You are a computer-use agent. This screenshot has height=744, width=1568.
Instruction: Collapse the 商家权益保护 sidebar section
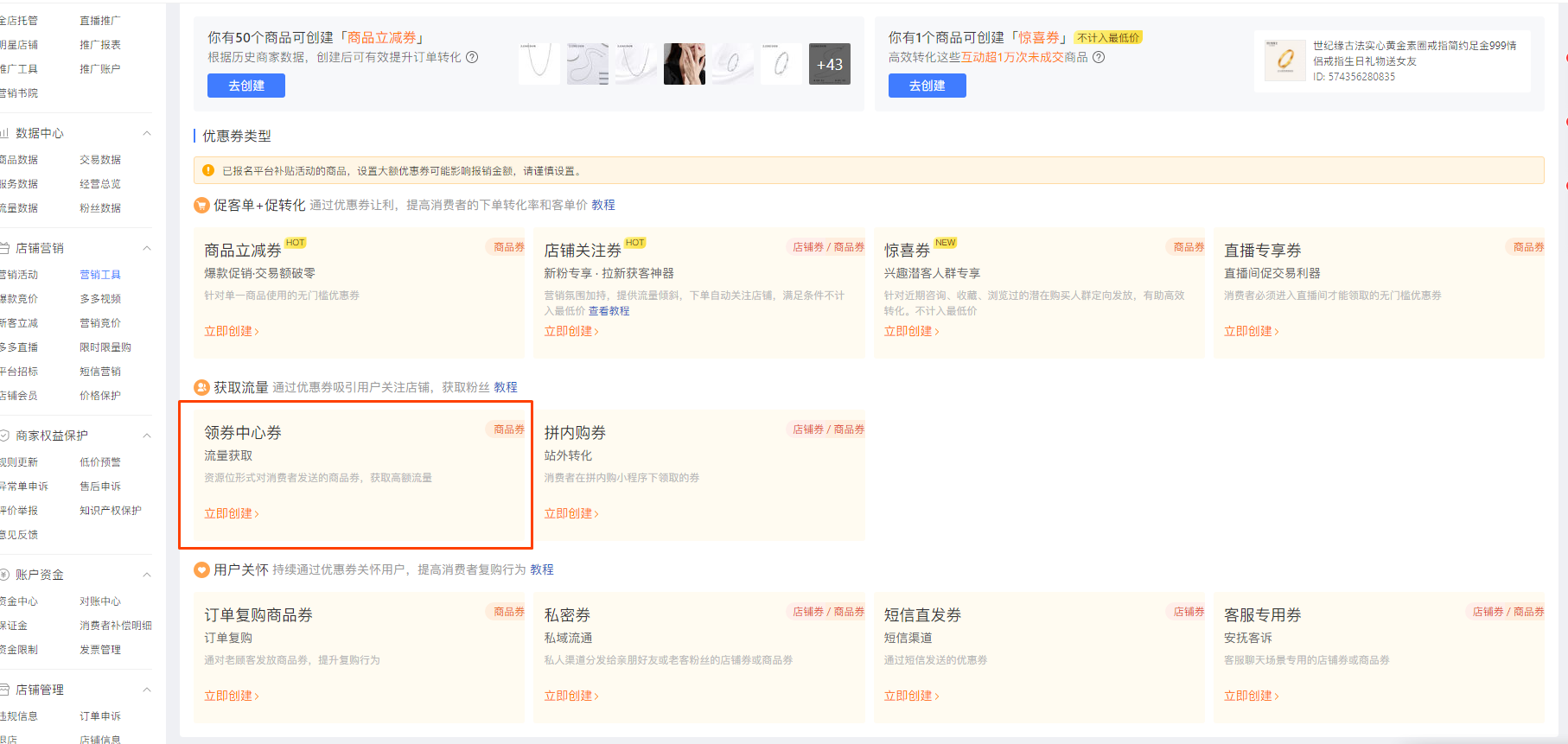[147, 436]
